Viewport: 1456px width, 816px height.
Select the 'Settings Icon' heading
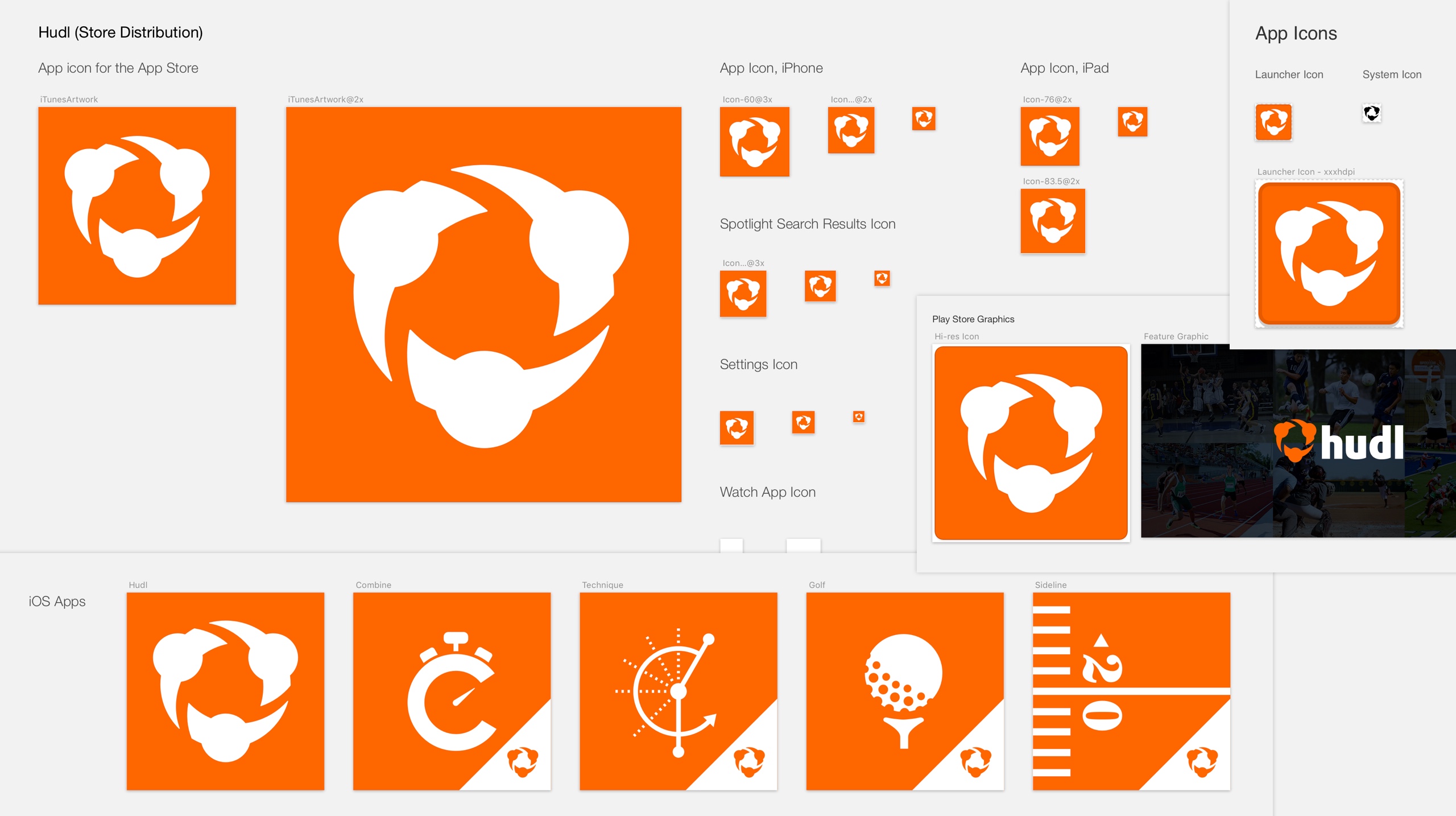[759, 365]
